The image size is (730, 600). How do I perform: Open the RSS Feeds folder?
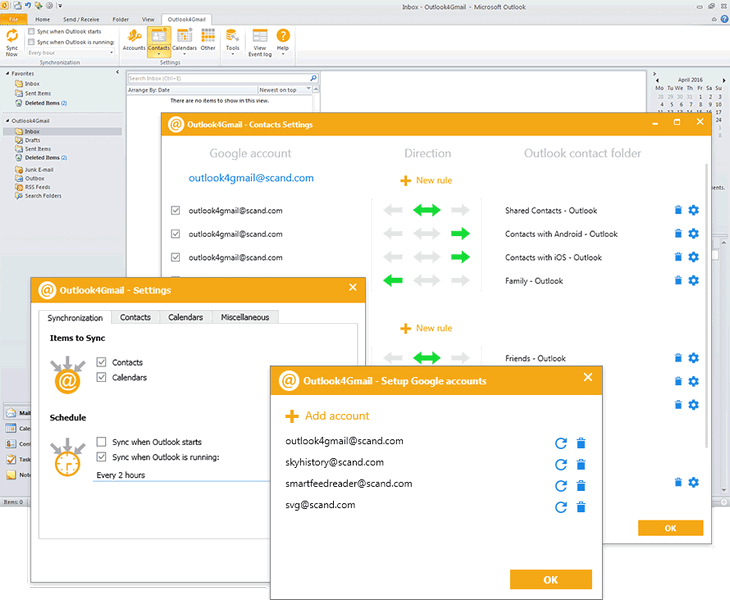[37, 187]
